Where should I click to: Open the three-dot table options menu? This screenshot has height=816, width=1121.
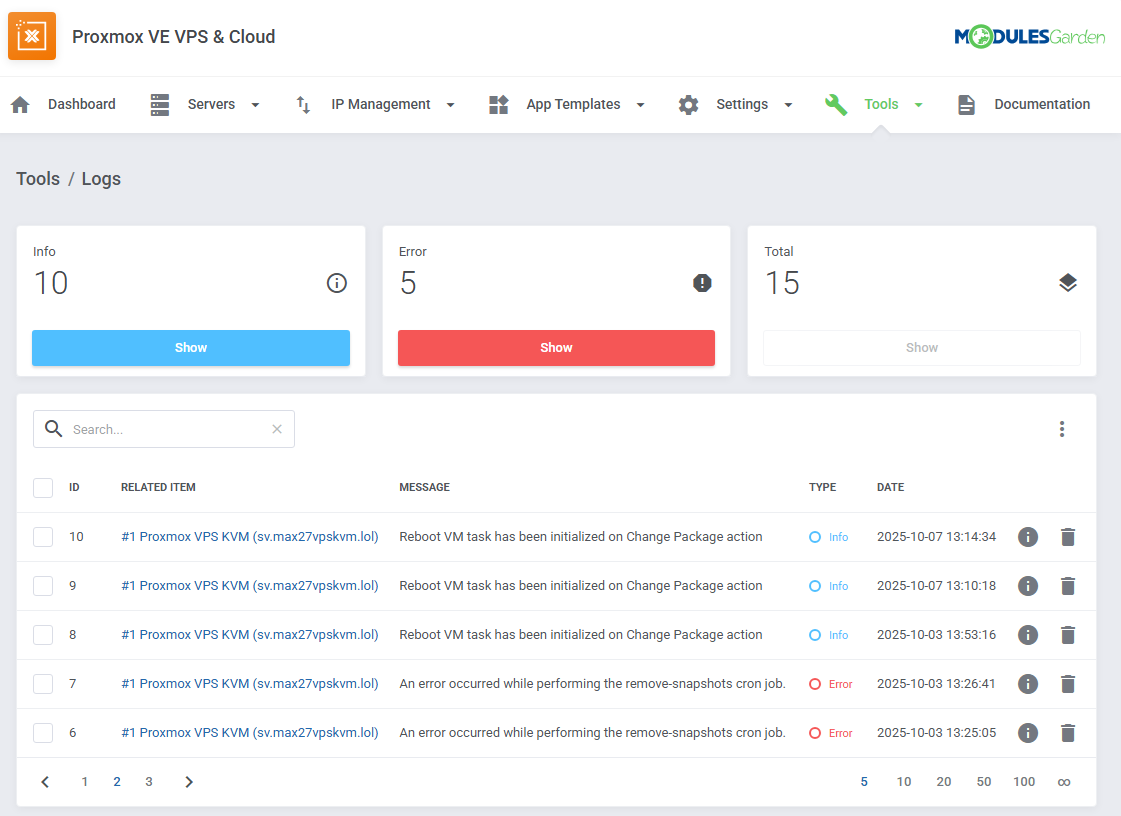coord(1061,429)
